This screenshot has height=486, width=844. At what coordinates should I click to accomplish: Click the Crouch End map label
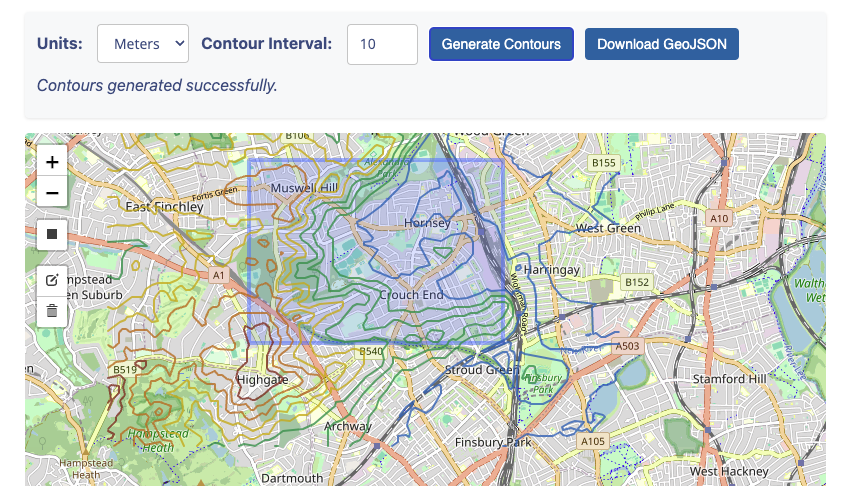pyautogui.click(x=411, y=295)
